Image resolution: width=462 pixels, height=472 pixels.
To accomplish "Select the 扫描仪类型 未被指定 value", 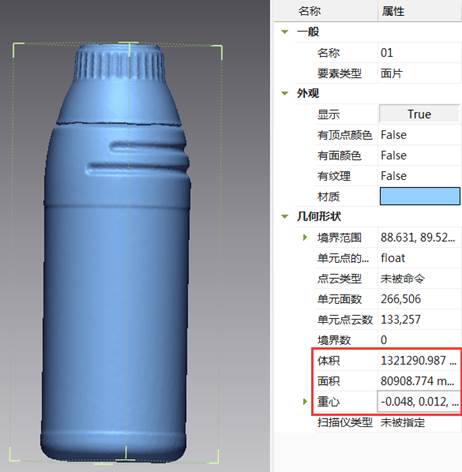I will (x=403, y=423).
